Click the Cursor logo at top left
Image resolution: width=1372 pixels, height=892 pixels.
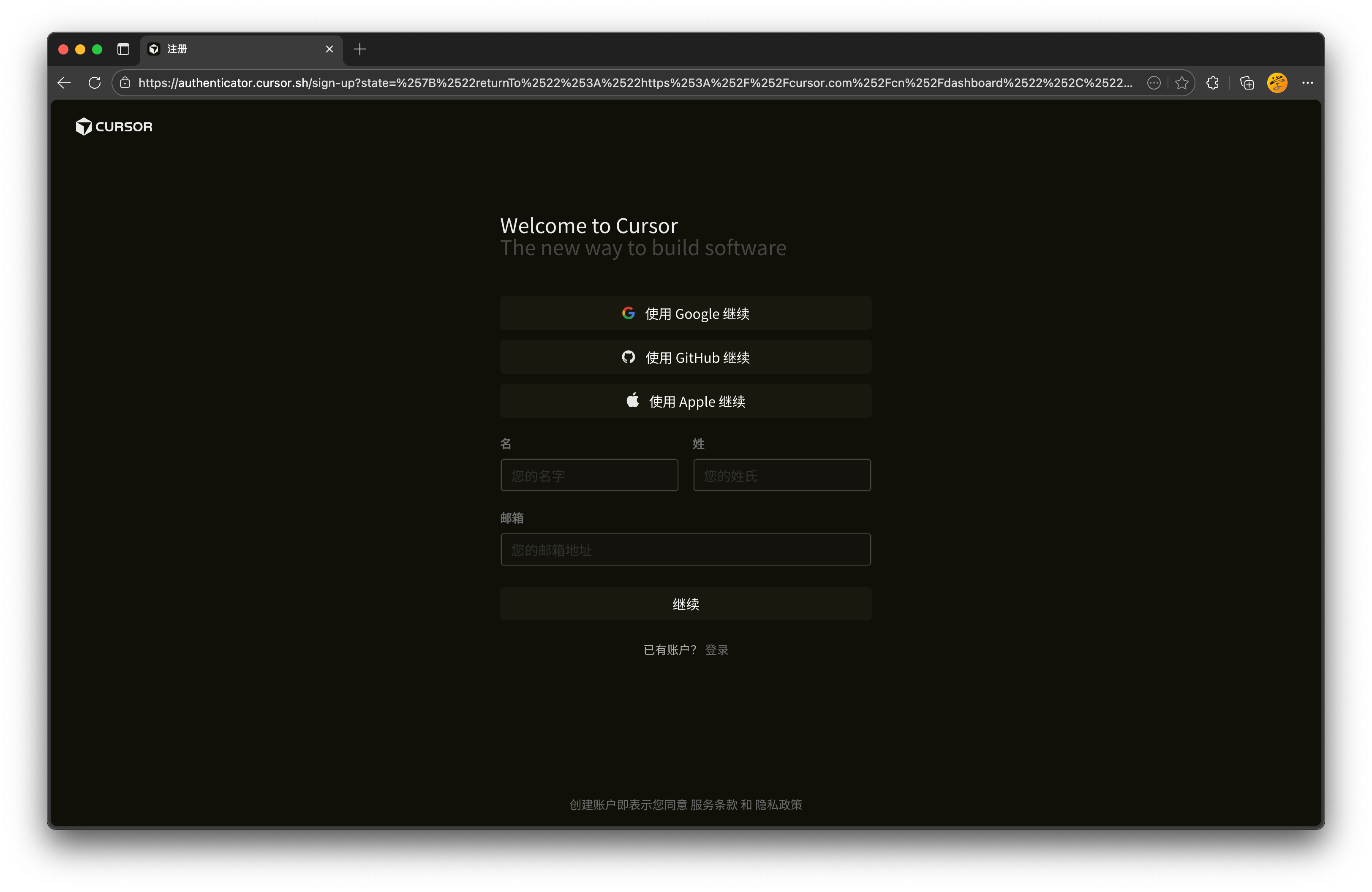(x=114, y=127)
